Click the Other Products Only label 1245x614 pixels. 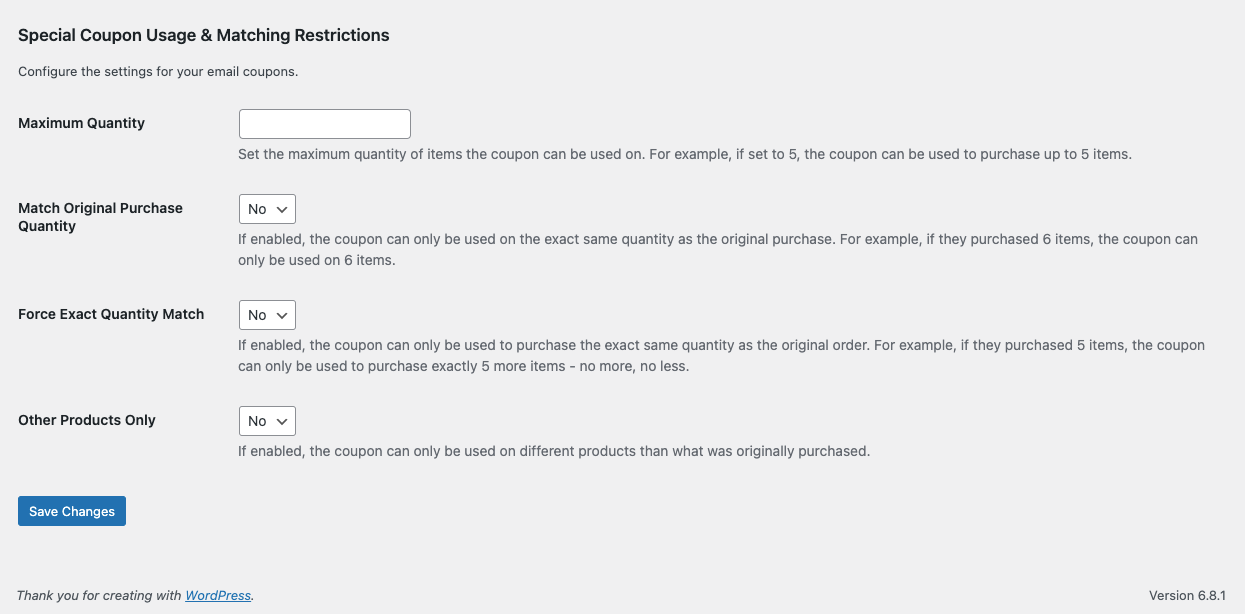tap(87, 420)
